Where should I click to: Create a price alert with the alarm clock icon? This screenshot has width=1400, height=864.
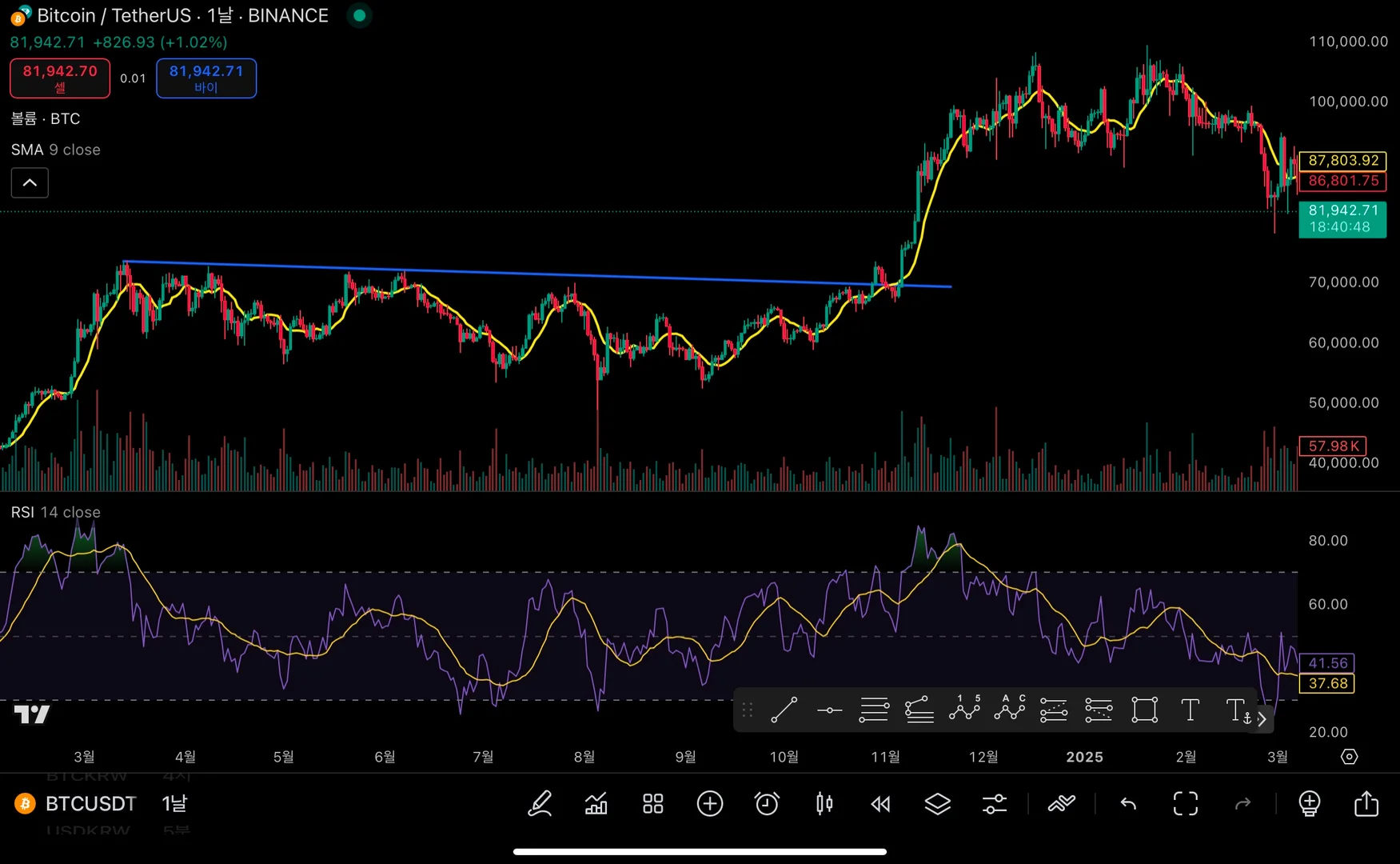coord(767,803)
